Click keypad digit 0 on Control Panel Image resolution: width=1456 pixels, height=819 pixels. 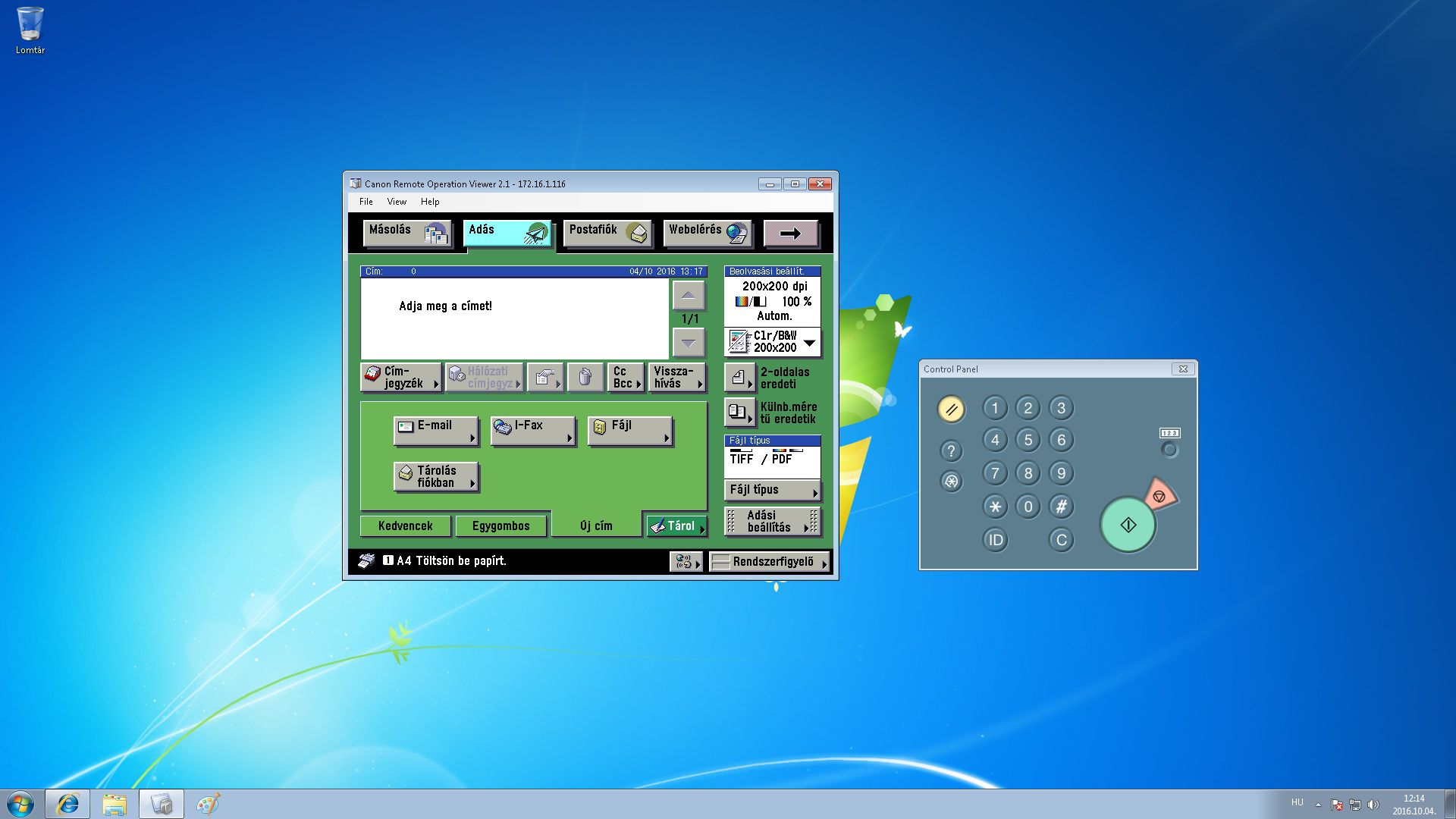tap(1028, 507)
